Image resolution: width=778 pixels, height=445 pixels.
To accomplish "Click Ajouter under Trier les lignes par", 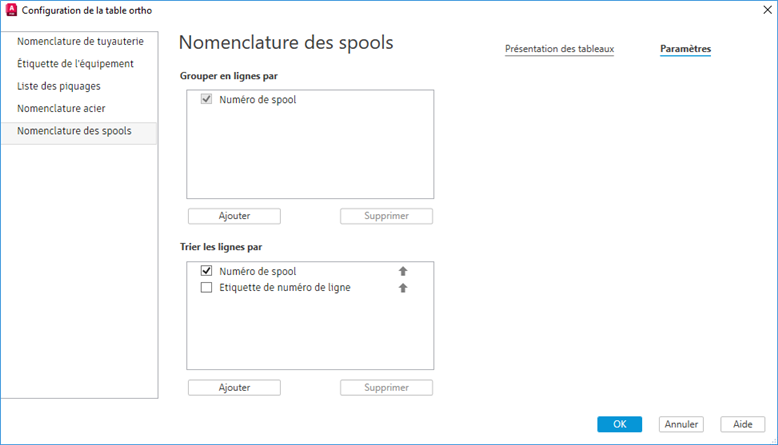I will [234, 388].
